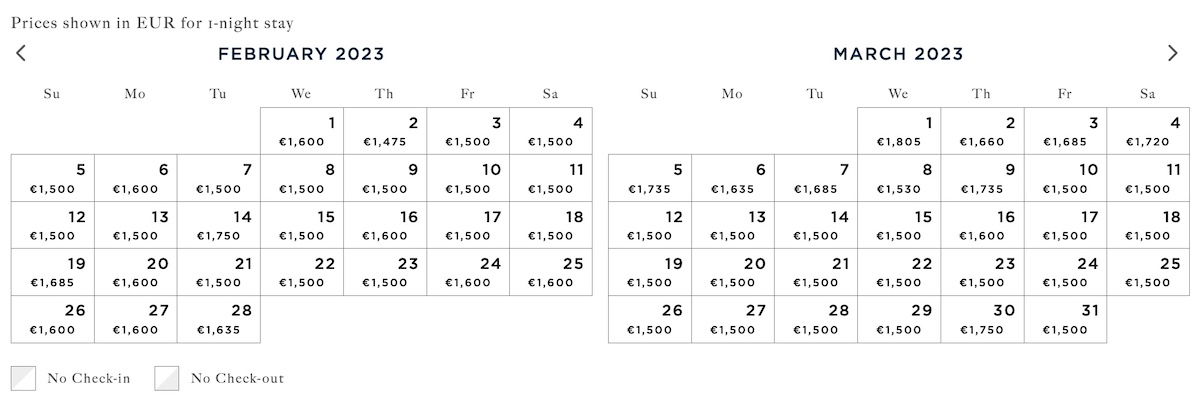This screenshot has width=1200, height=405.
Task: Pick March 8 at €1,530
Action: [899, 178]
